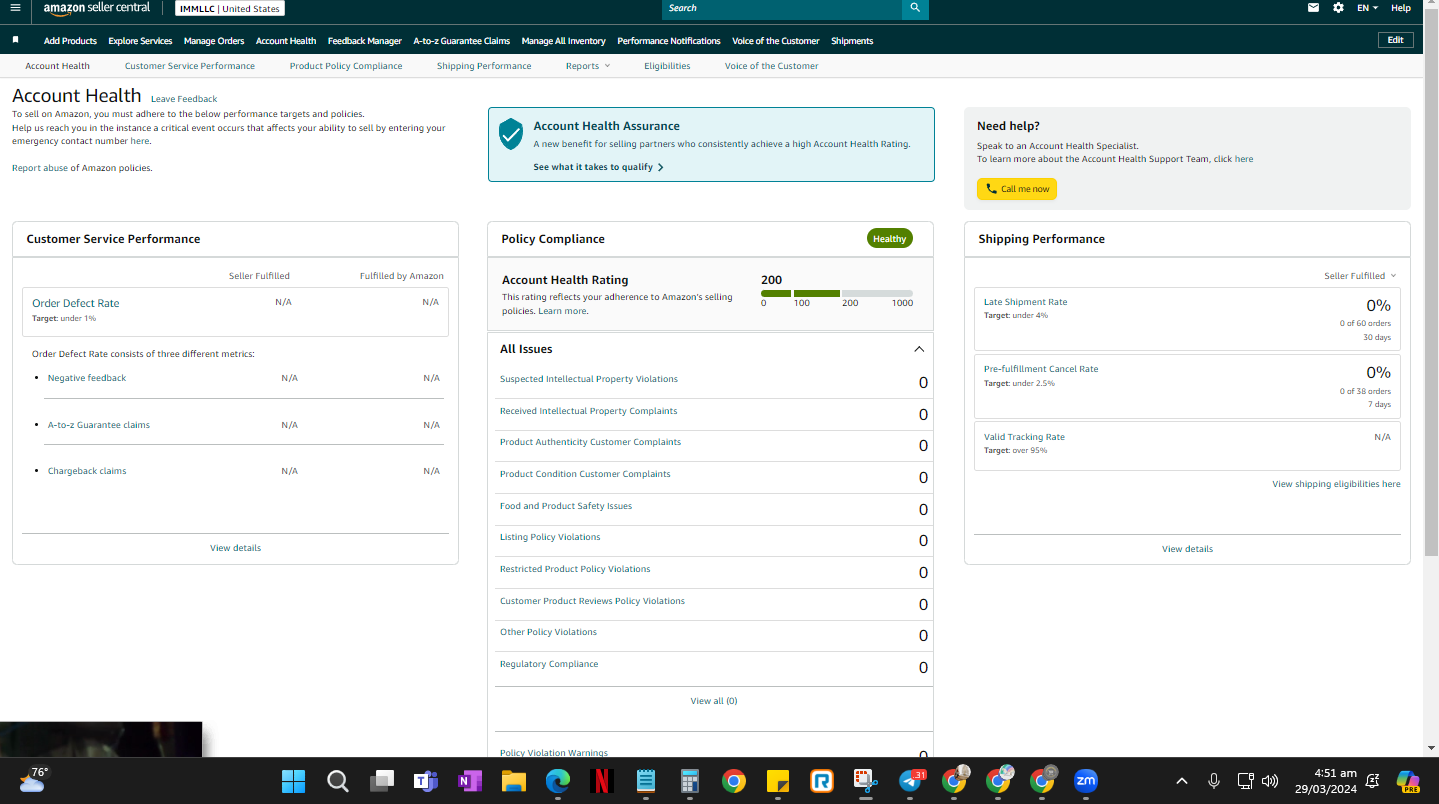Open Notepad from the taskbar
This screenshot has height=804, width=1439.
(x=646, y=781)
